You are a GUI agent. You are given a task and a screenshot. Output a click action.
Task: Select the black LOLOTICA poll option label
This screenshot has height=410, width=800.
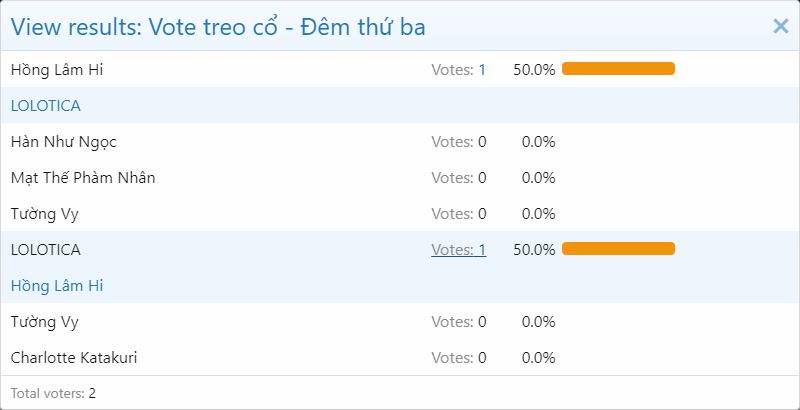(x=46, y=250)
